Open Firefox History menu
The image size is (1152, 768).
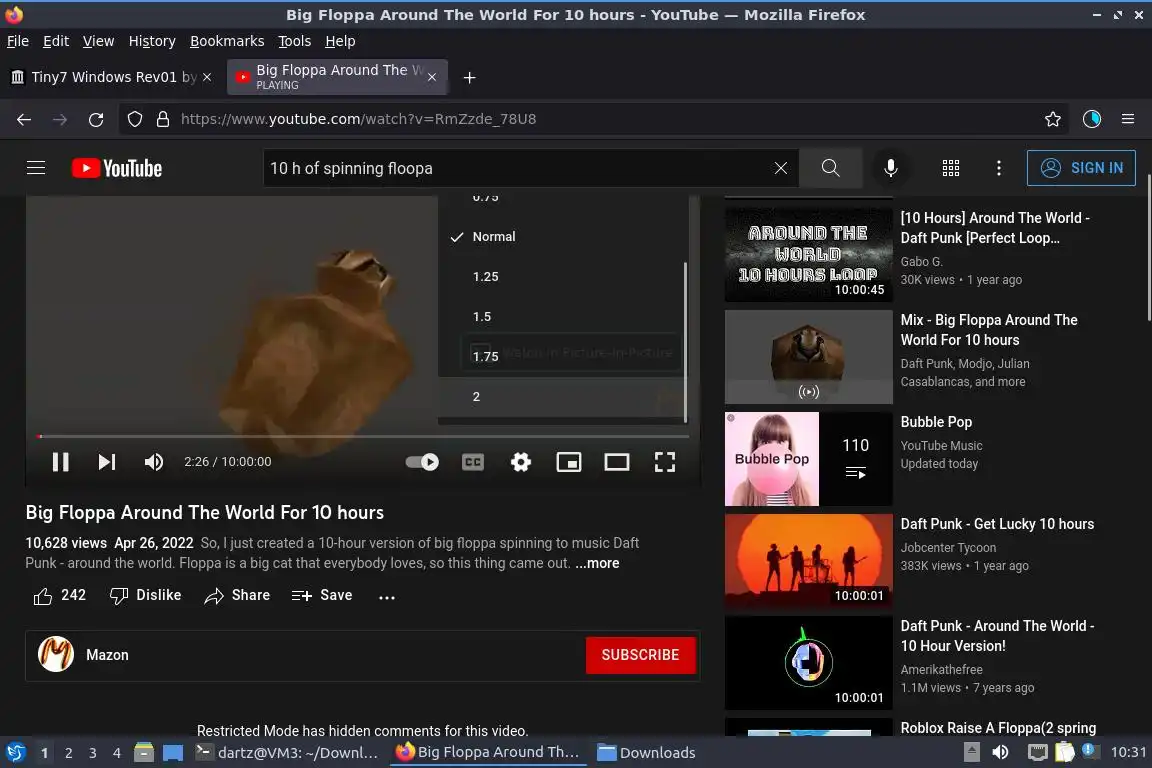[152, 41]
